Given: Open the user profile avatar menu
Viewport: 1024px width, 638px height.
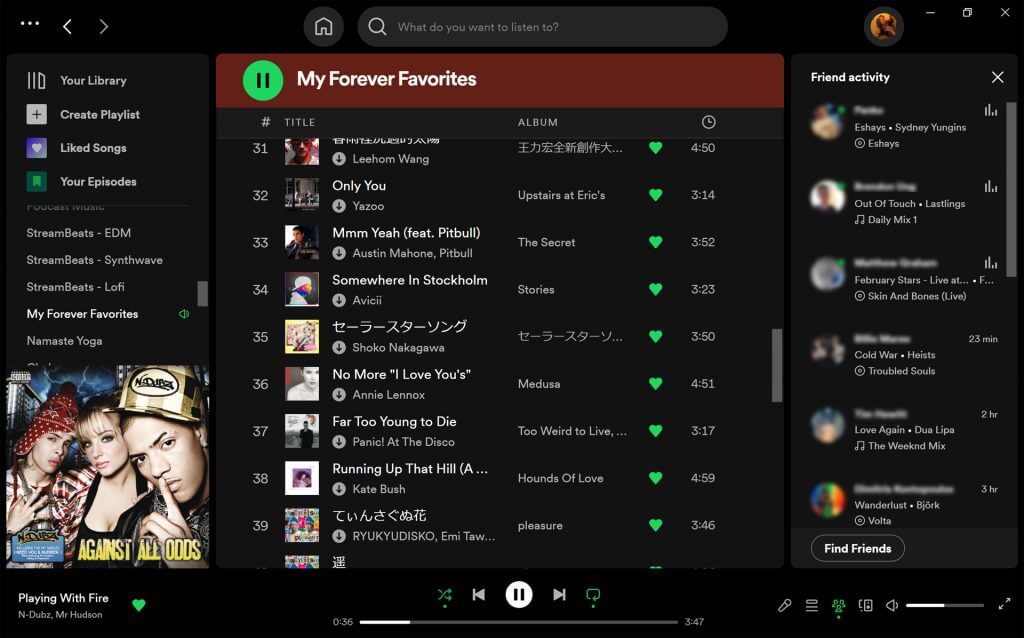Looking at the screenshot, I should coord(883,27).
